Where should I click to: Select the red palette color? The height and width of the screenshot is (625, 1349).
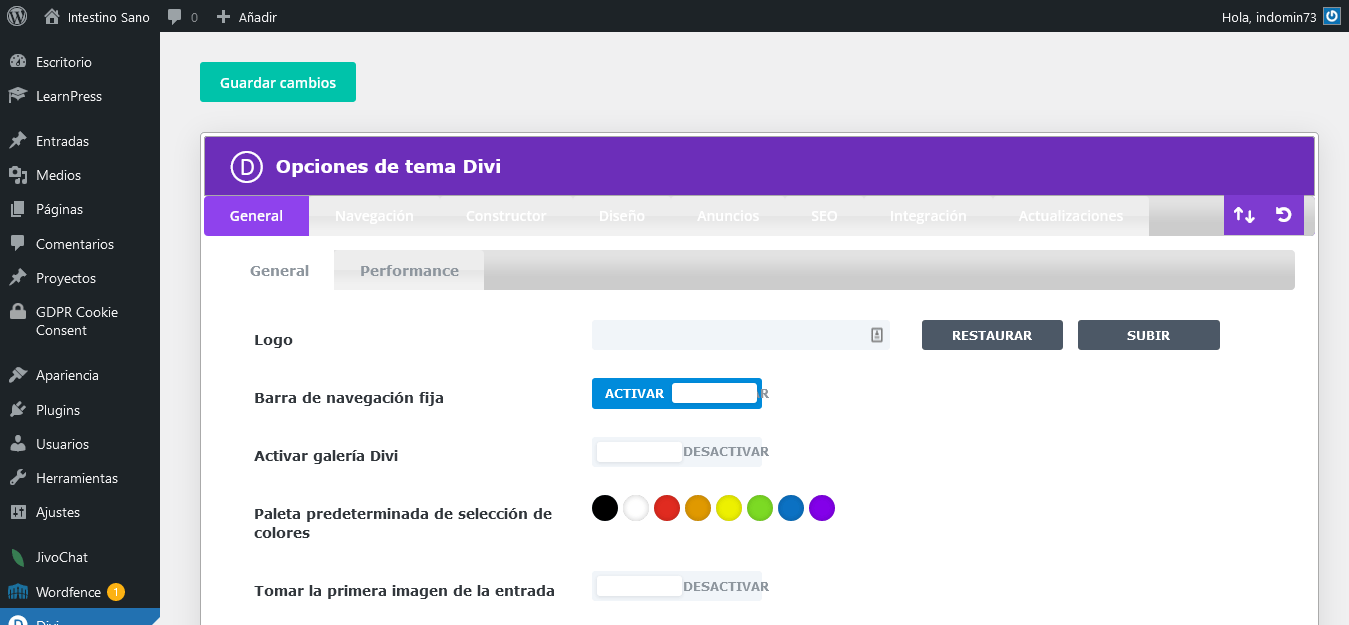(x=667, y=508)
